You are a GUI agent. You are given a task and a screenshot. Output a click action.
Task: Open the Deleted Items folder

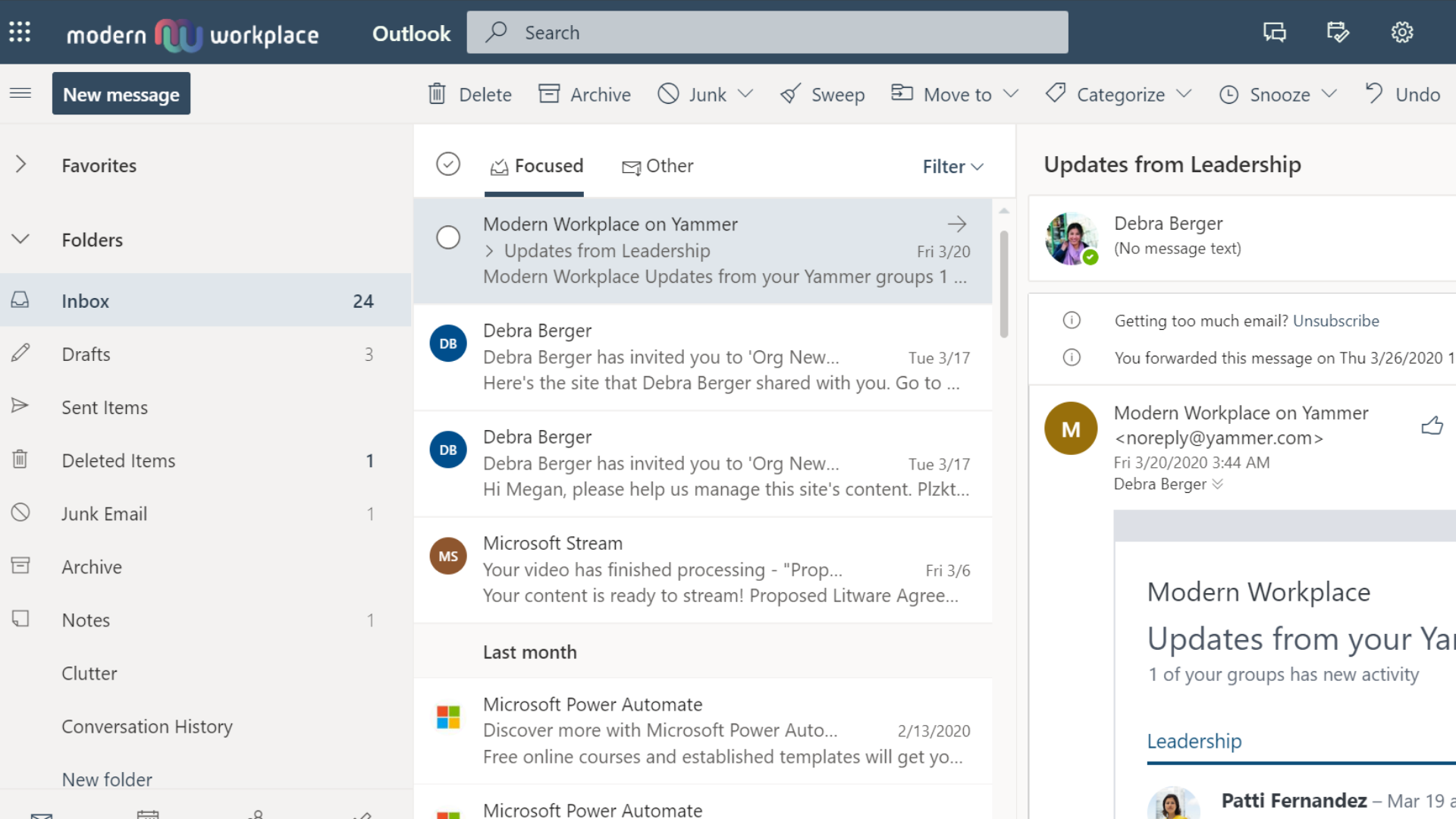point(206,460)
